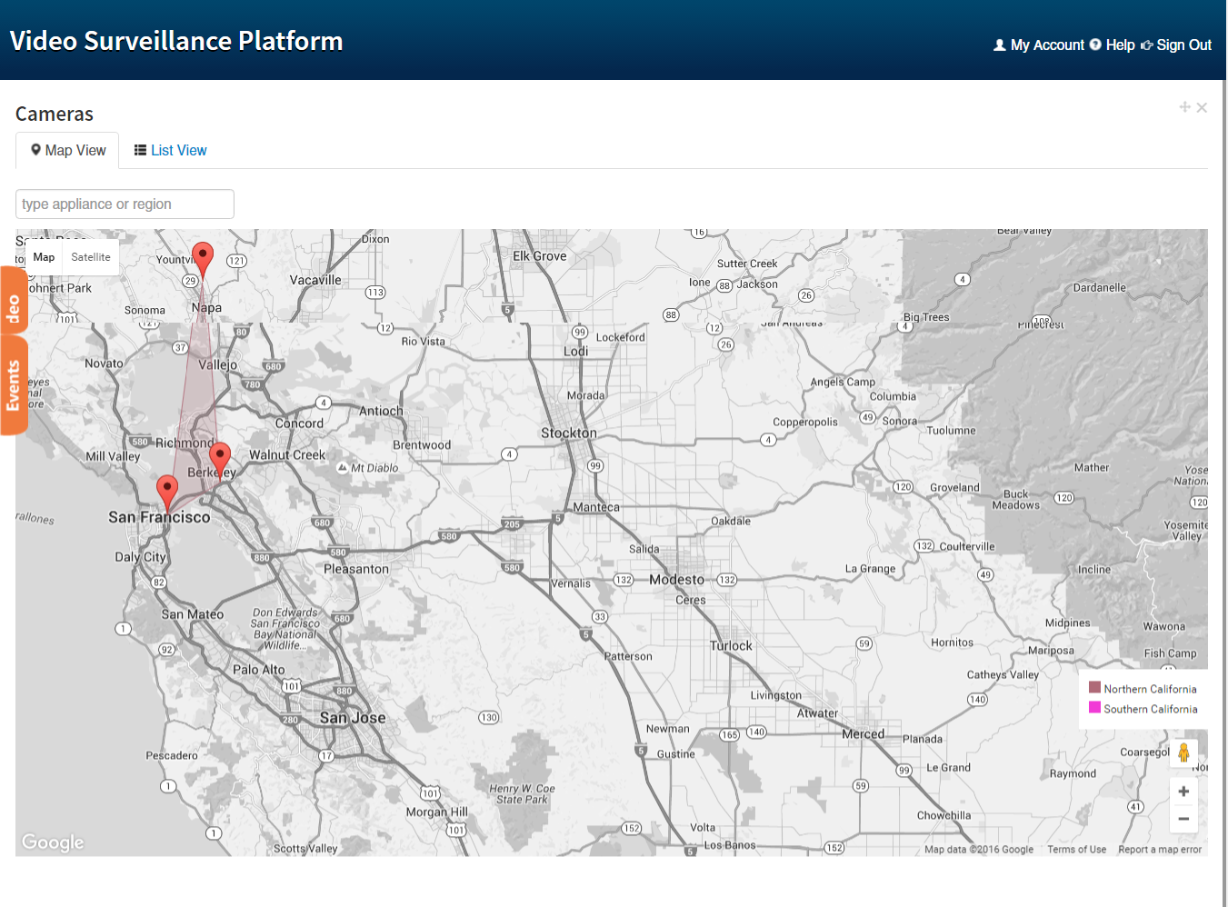
Task: Expand the orange Events side tab
Action: tap(13, 385)
